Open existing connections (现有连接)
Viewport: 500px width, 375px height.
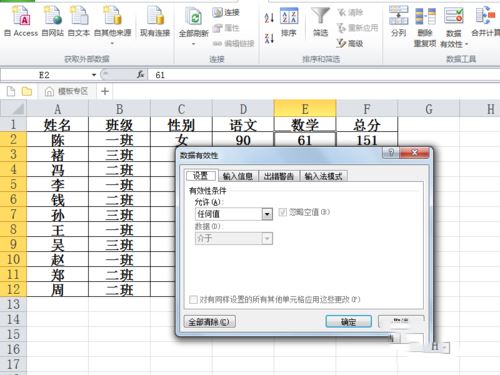coord(155,21)
